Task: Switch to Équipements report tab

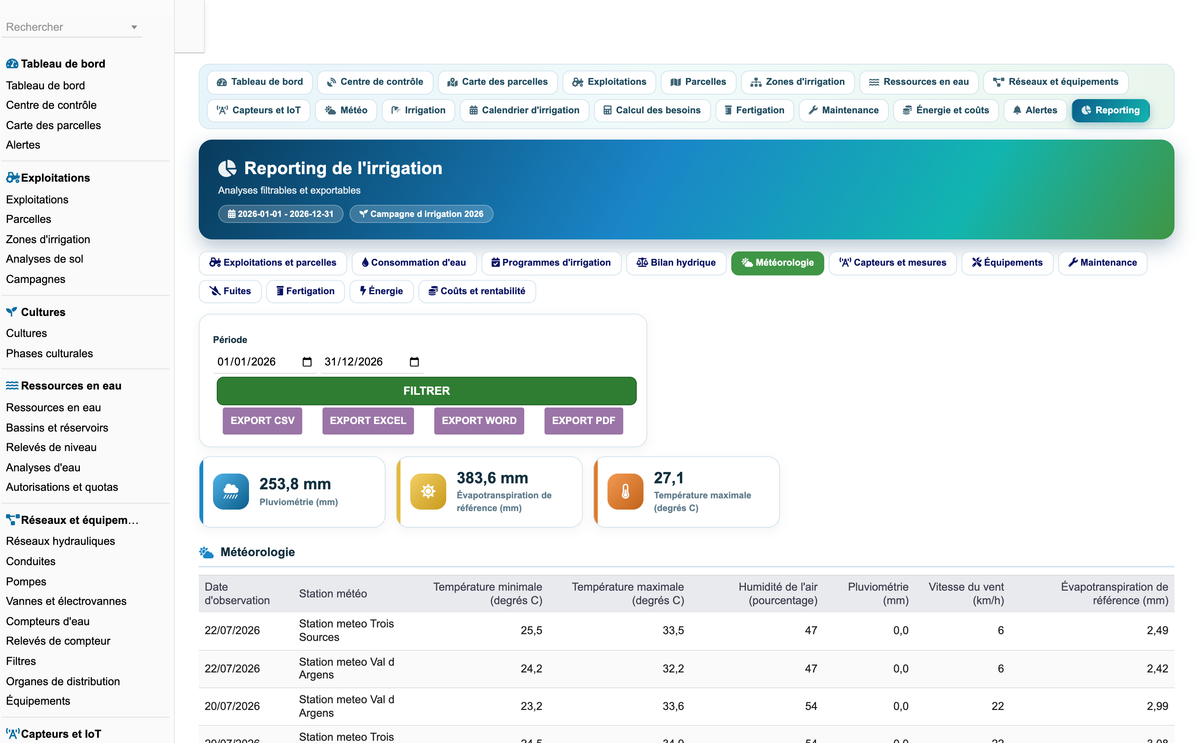Action: click(x=1007, y=263)
